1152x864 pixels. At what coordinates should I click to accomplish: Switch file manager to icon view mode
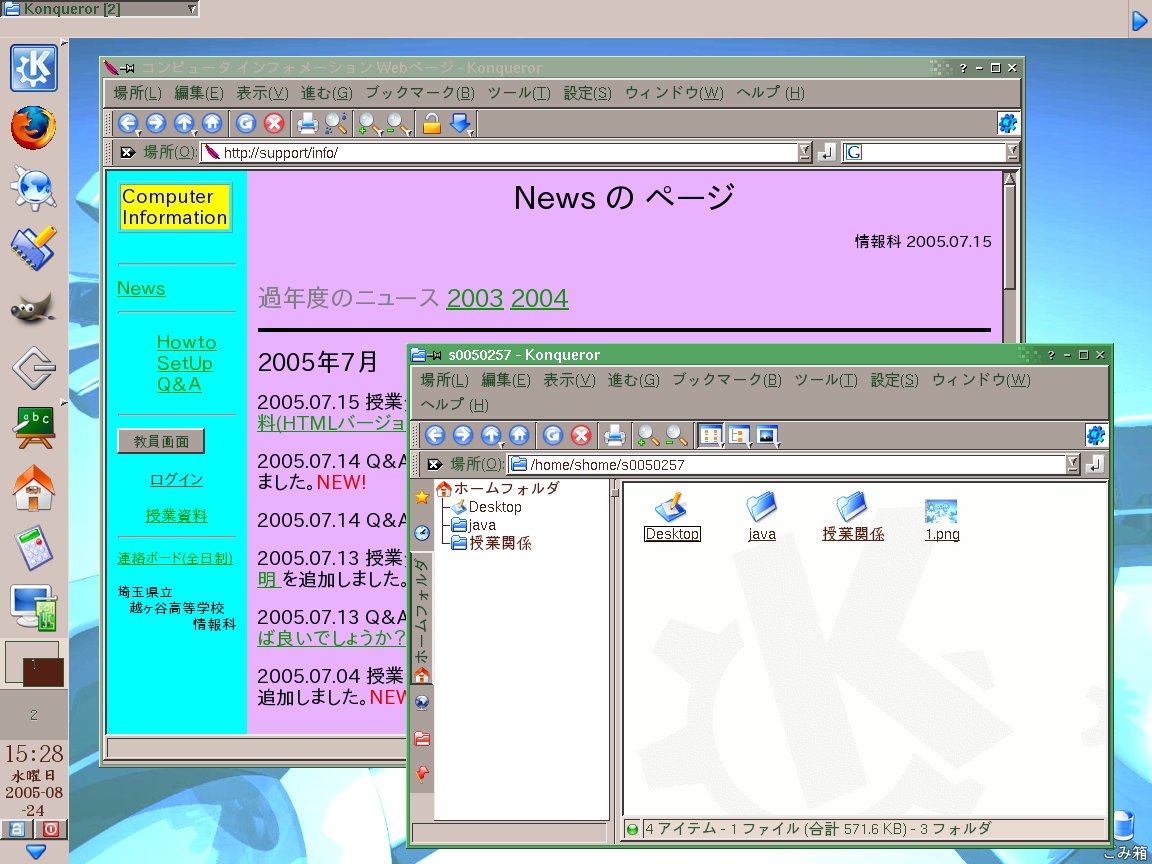[x=710, y=435]
